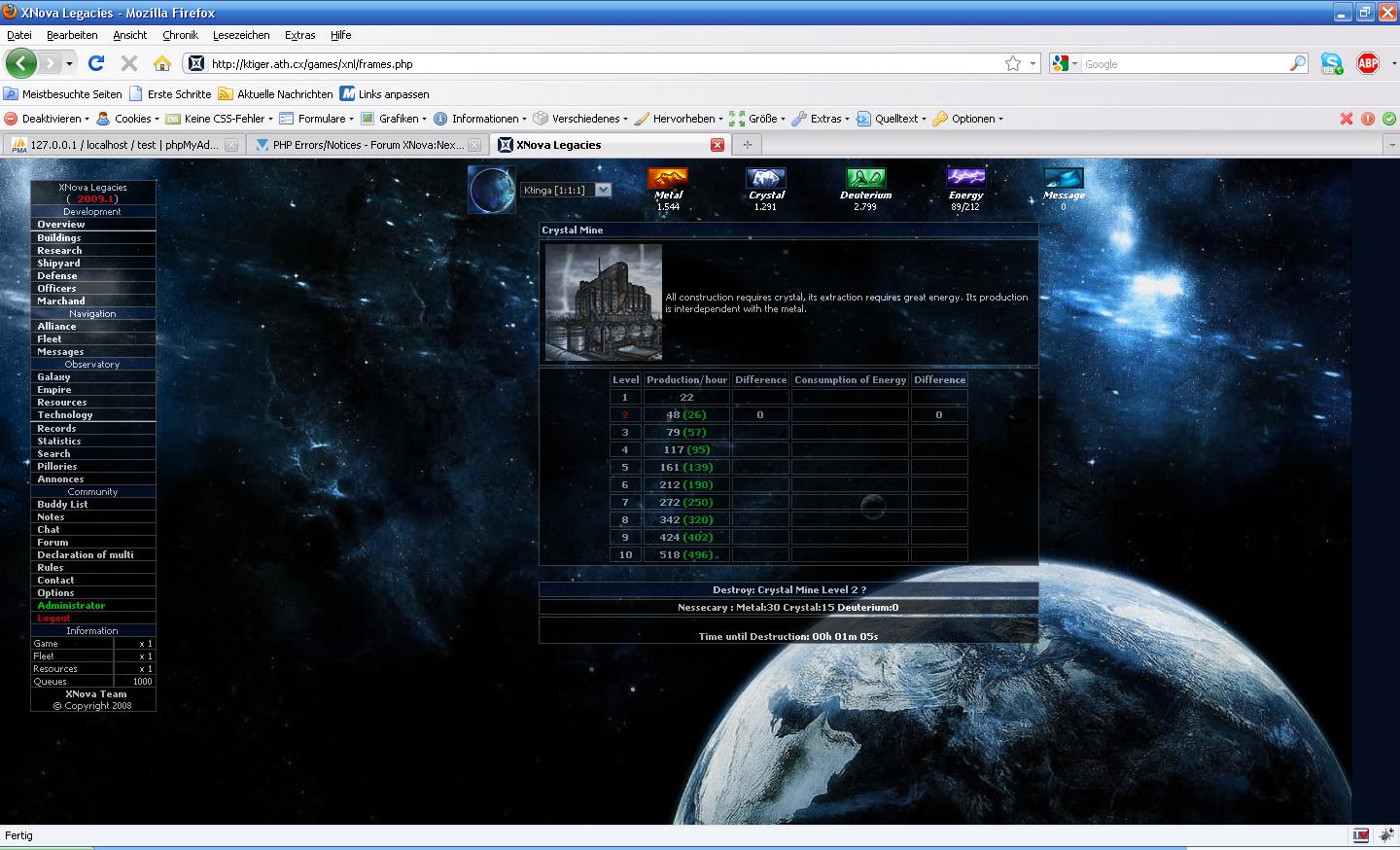
Task: Open the Ansicht menu
Action: coord(129,35)
